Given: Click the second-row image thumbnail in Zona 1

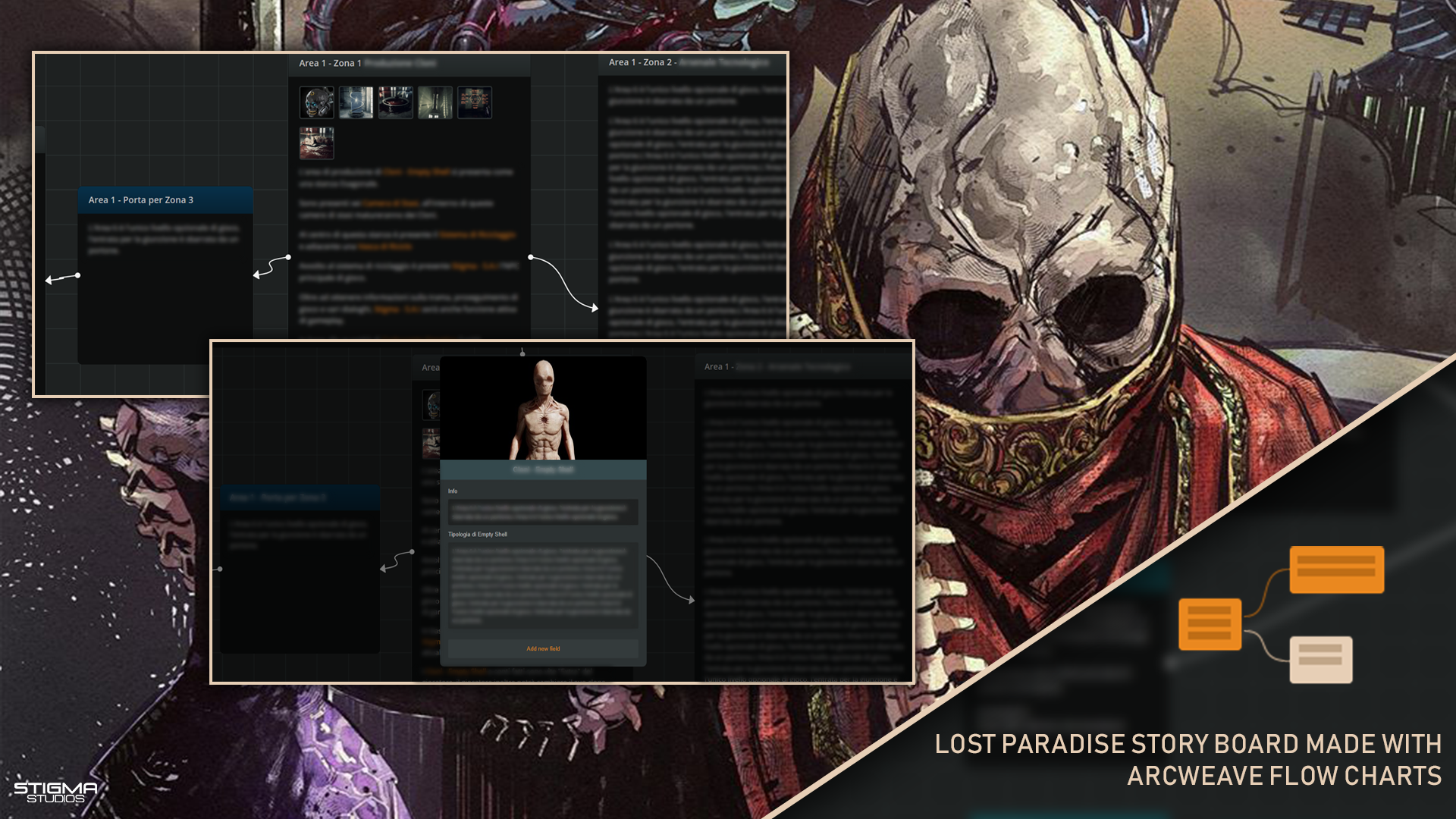Looking at the screenshot, I should click(x=317, y=141).
